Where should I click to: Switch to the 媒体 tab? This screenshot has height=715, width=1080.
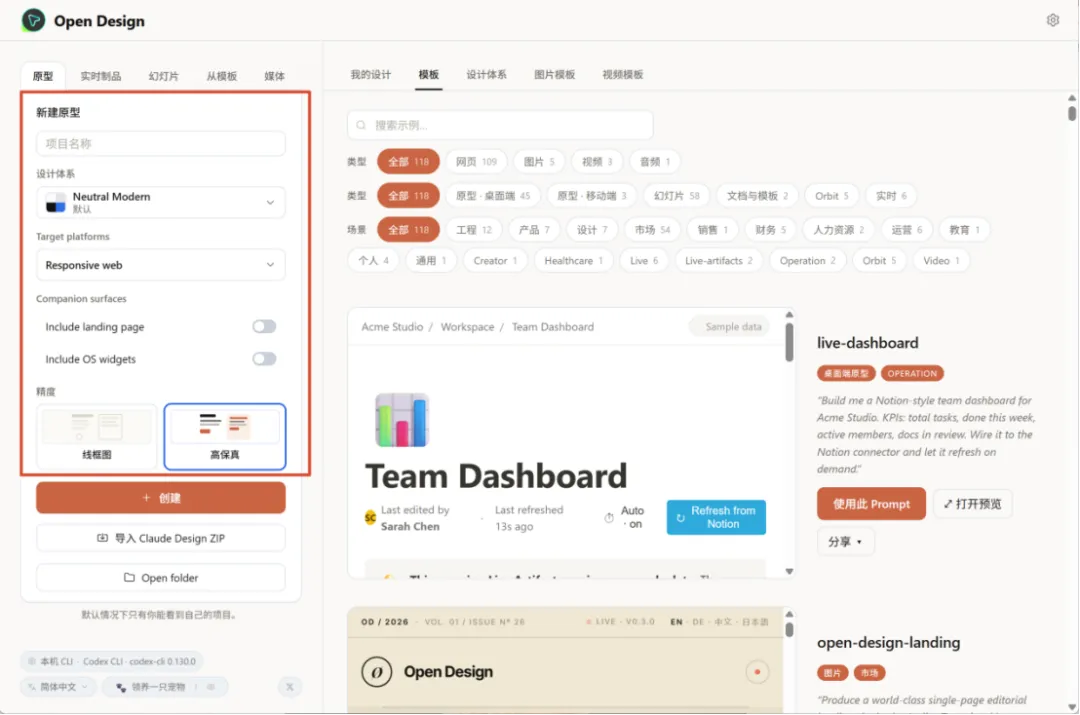click(x=274, y=76)
